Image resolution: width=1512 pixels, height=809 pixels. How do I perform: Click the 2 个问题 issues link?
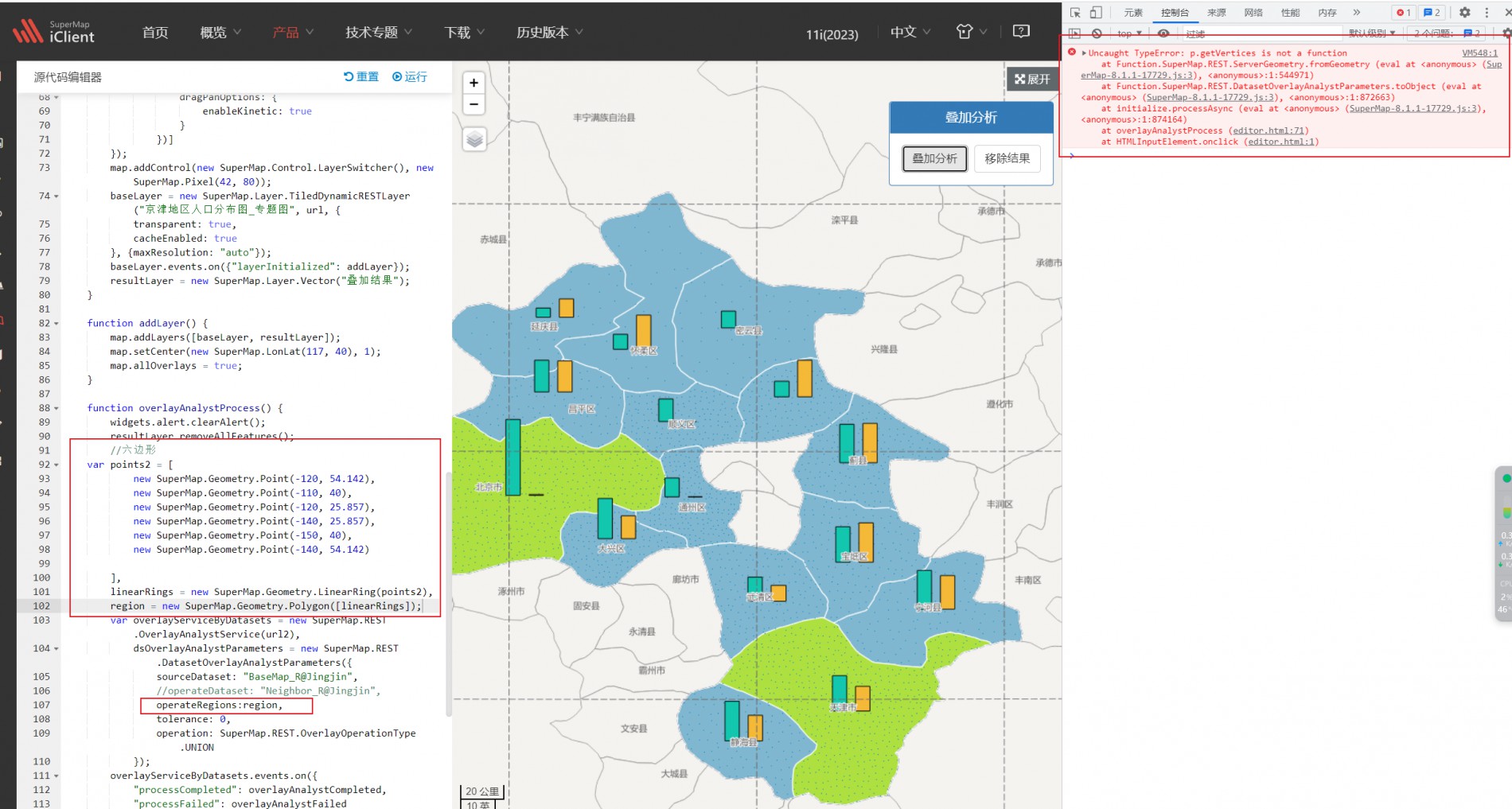1447,33
